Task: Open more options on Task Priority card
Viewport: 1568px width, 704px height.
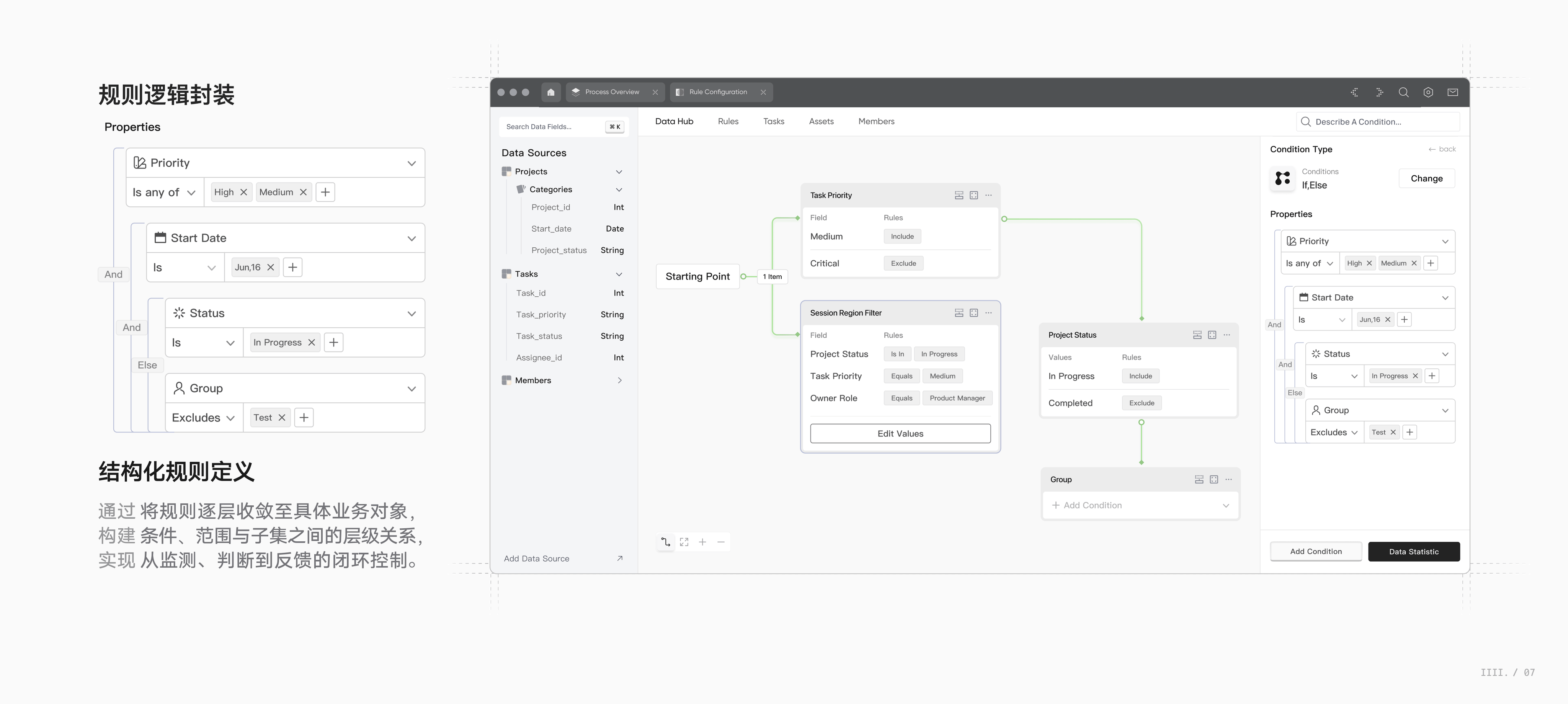Action: pos(988,195)
